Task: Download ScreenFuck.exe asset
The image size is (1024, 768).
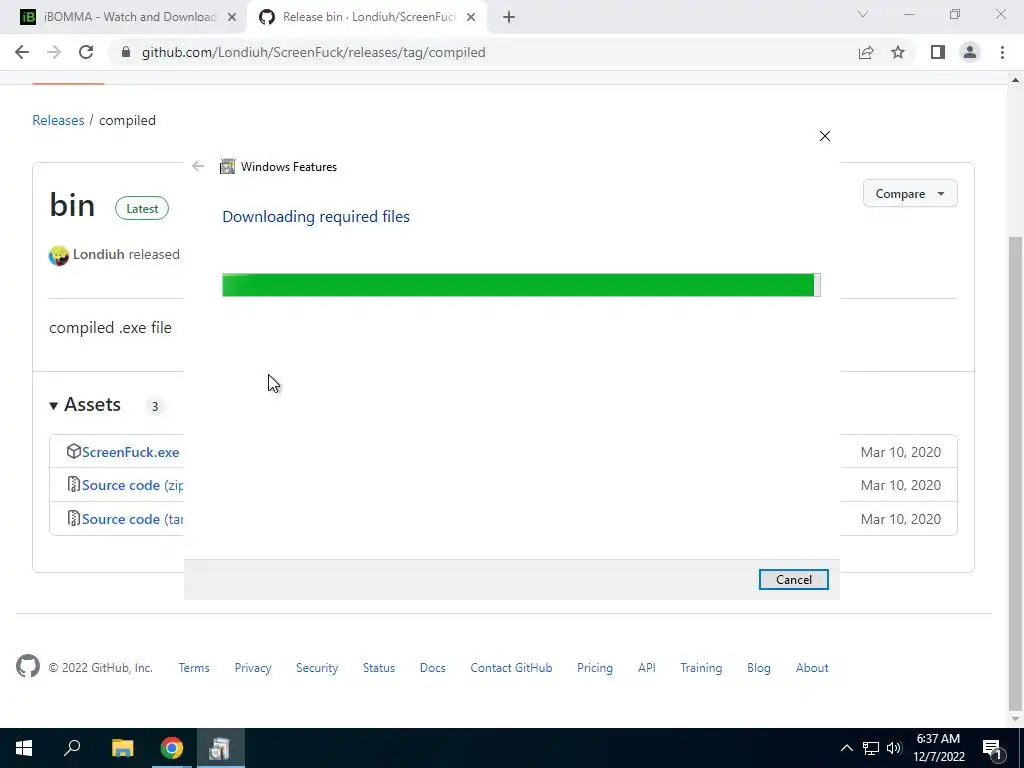Action: [131, 452]
